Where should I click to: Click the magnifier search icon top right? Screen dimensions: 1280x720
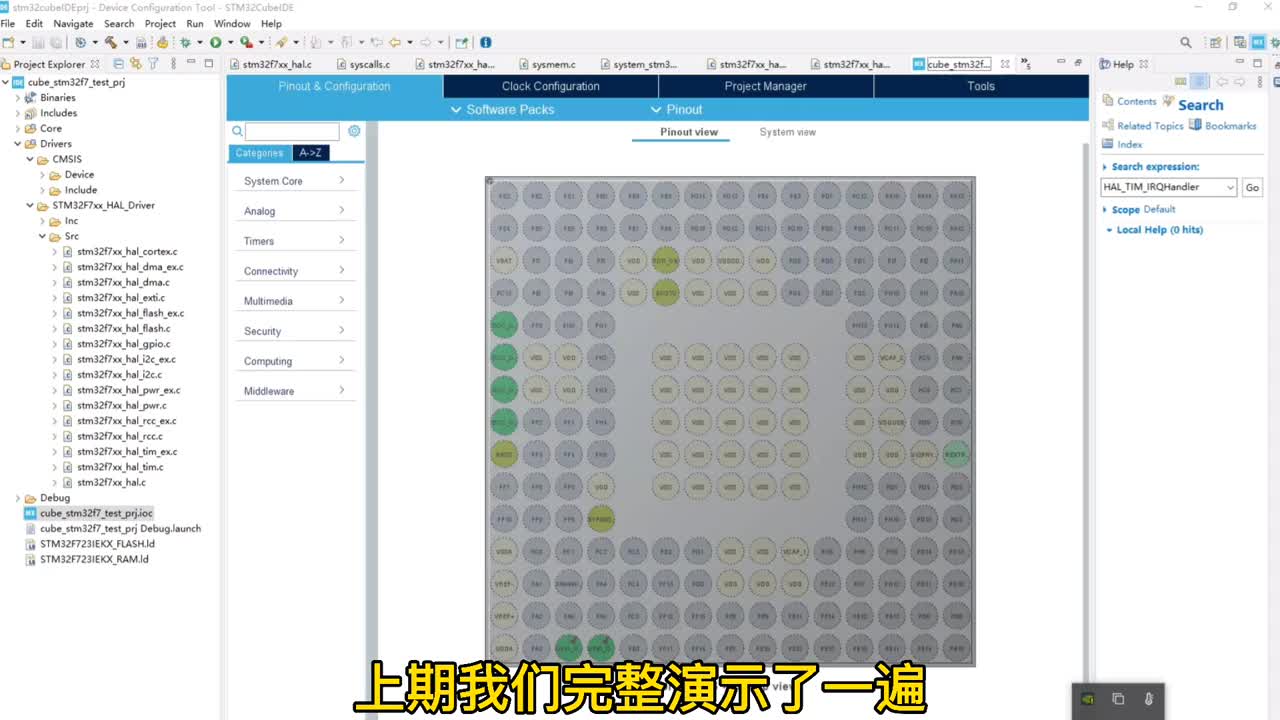click(1186, 42)
